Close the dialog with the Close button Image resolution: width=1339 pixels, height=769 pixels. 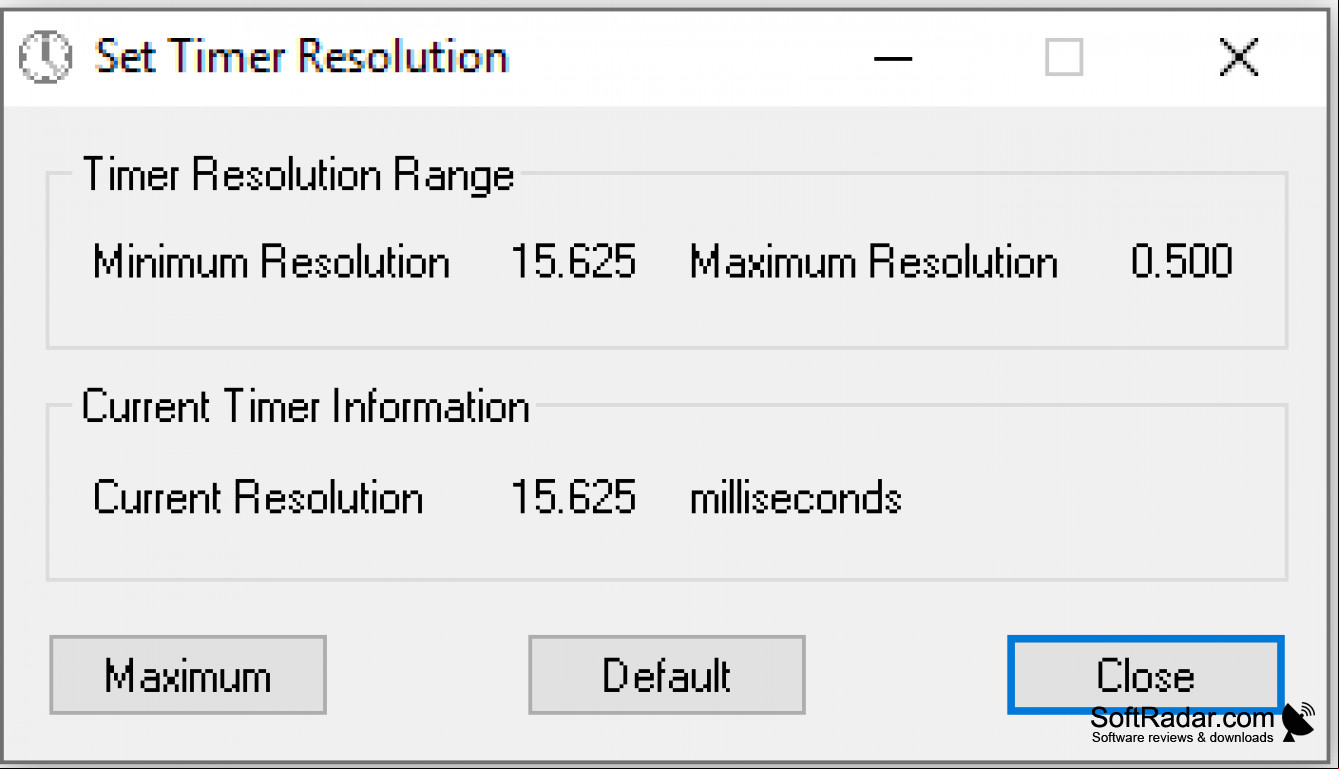(x=1145, y=675)
